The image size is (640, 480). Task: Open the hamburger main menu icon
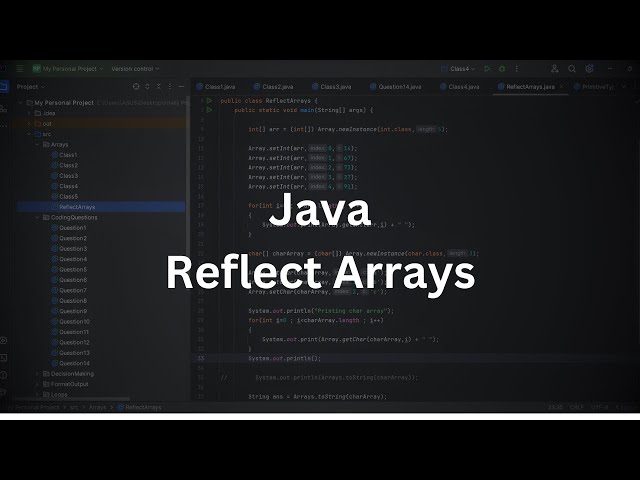pos(20,69)
